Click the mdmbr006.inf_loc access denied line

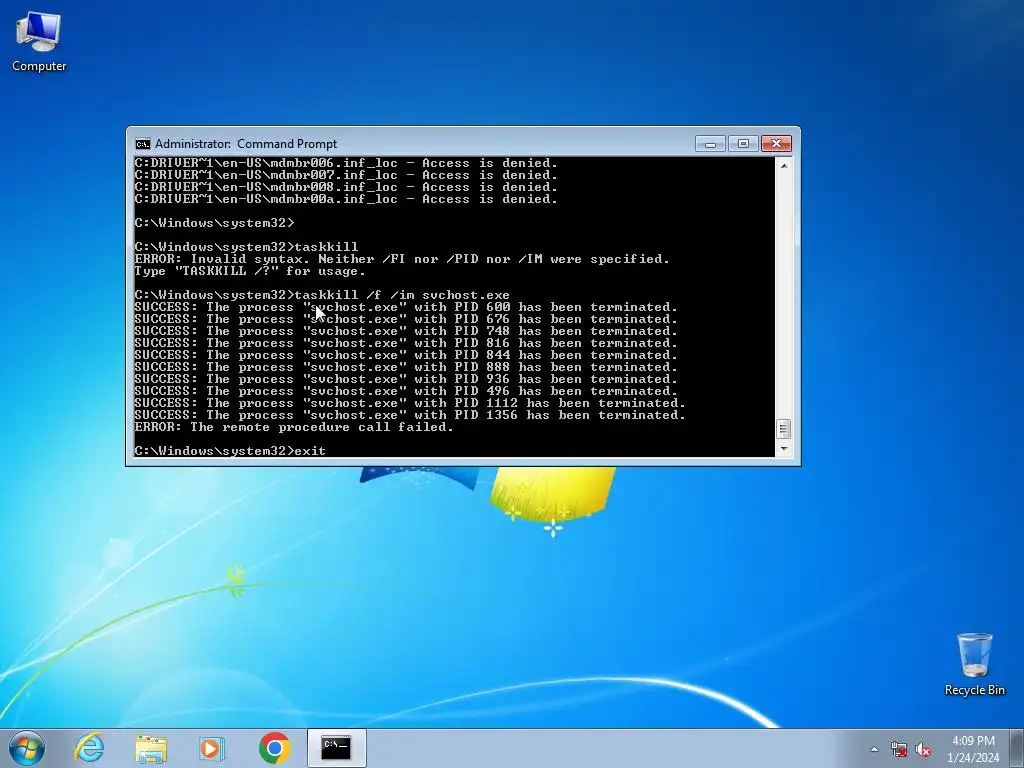tap(346, 163)
